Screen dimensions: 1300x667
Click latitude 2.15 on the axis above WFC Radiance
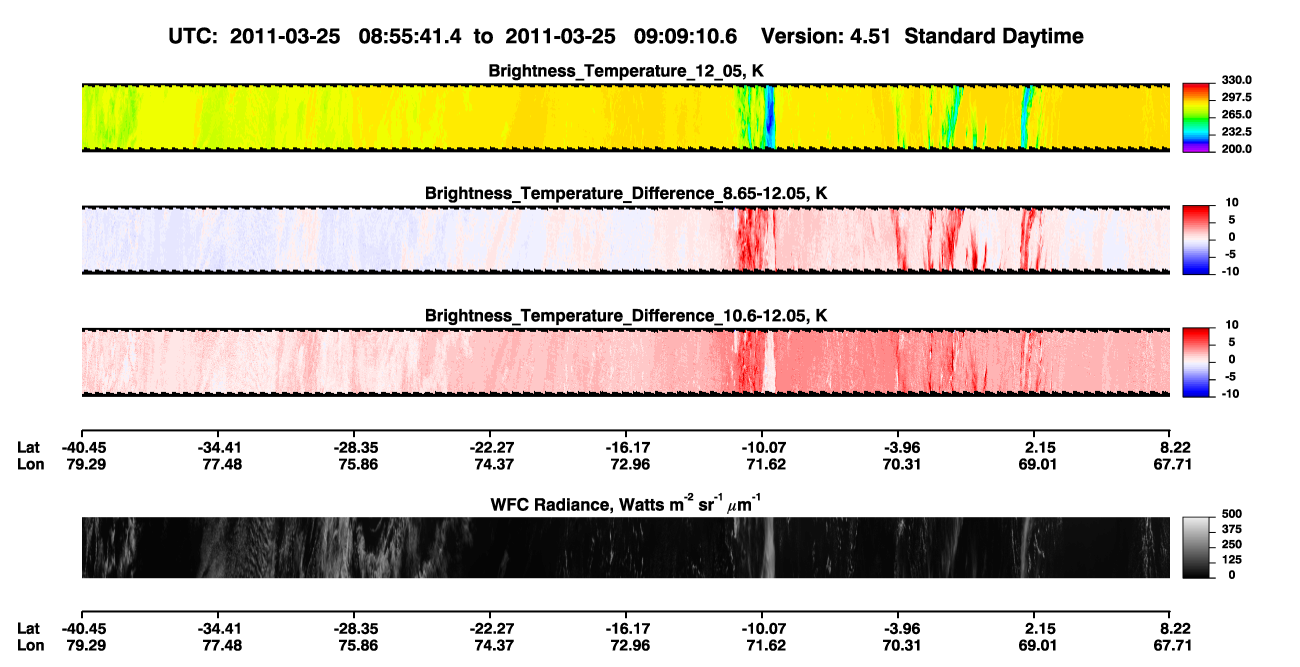coord(1040,447)
